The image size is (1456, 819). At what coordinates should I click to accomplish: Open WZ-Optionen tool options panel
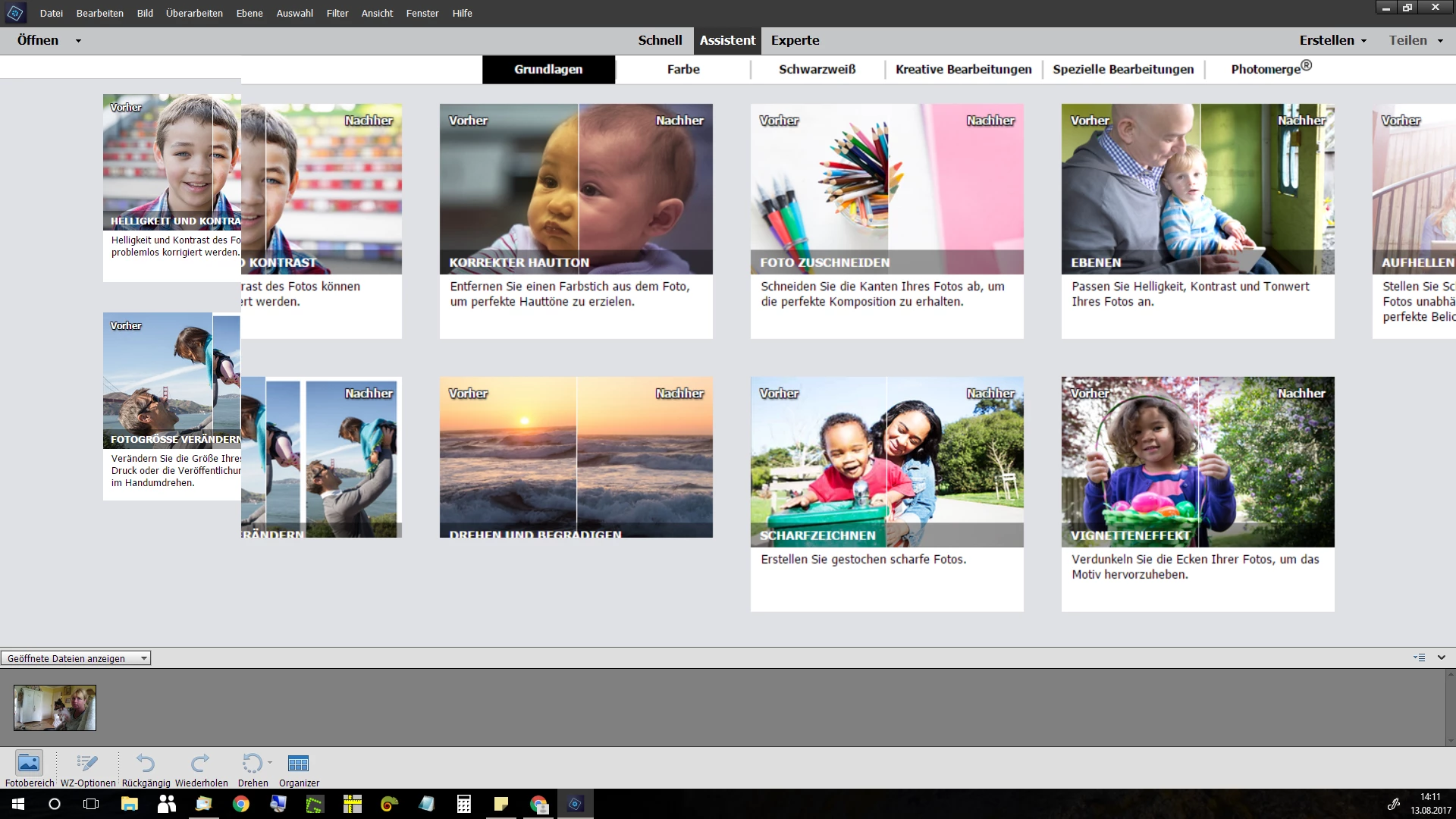pos(88,763)
